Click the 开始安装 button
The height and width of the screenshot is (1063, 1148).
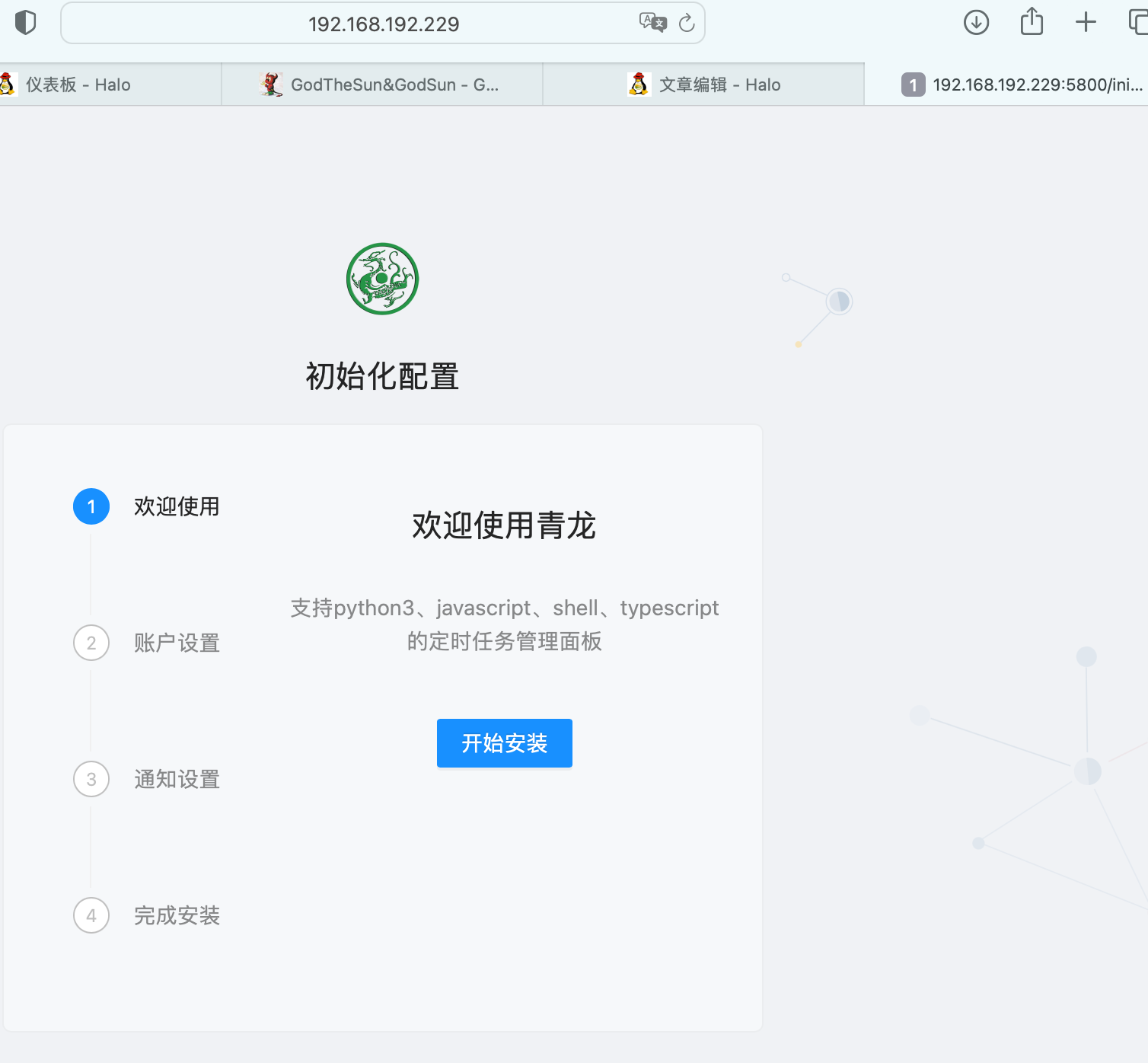(505, 743)
